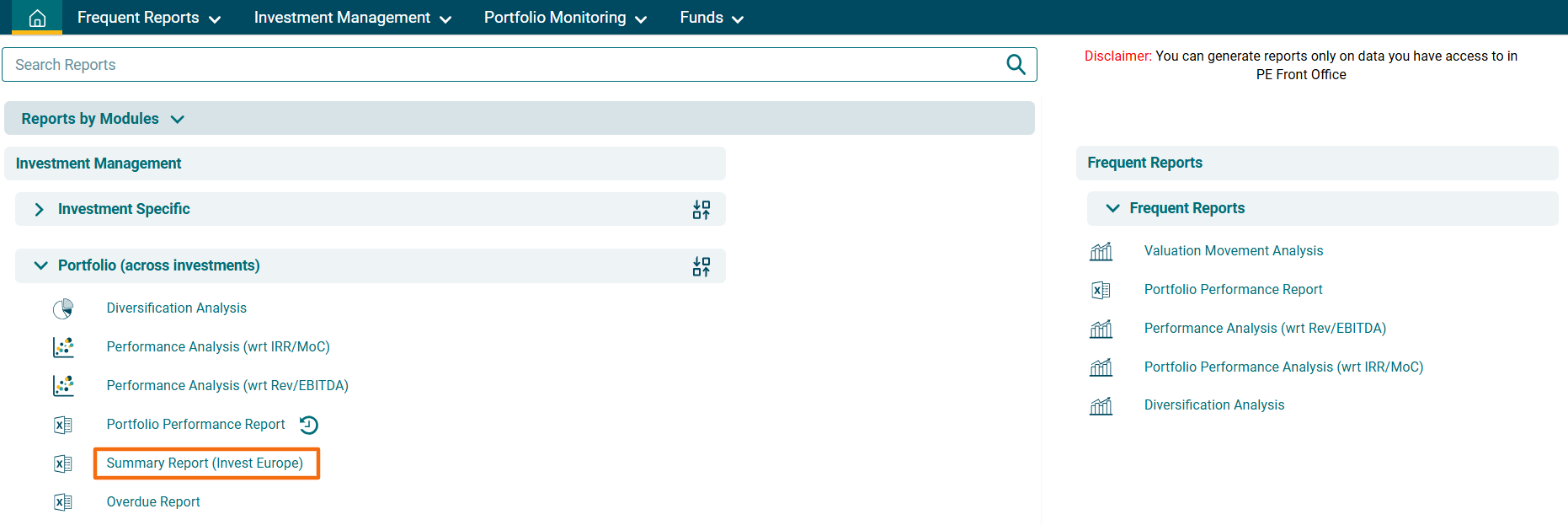The width and height of the screenshot is (1568, 525).
Task: Open the Investment Management menu
Action: [x=352, y=18]
